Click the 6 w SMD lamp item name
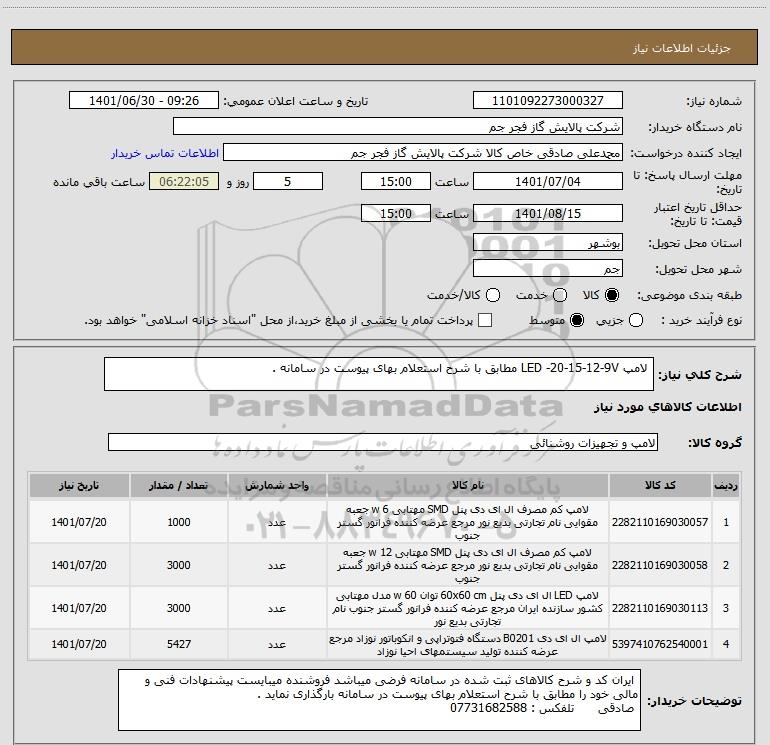This screenshot has width=770, height=745. coord(468,522)
